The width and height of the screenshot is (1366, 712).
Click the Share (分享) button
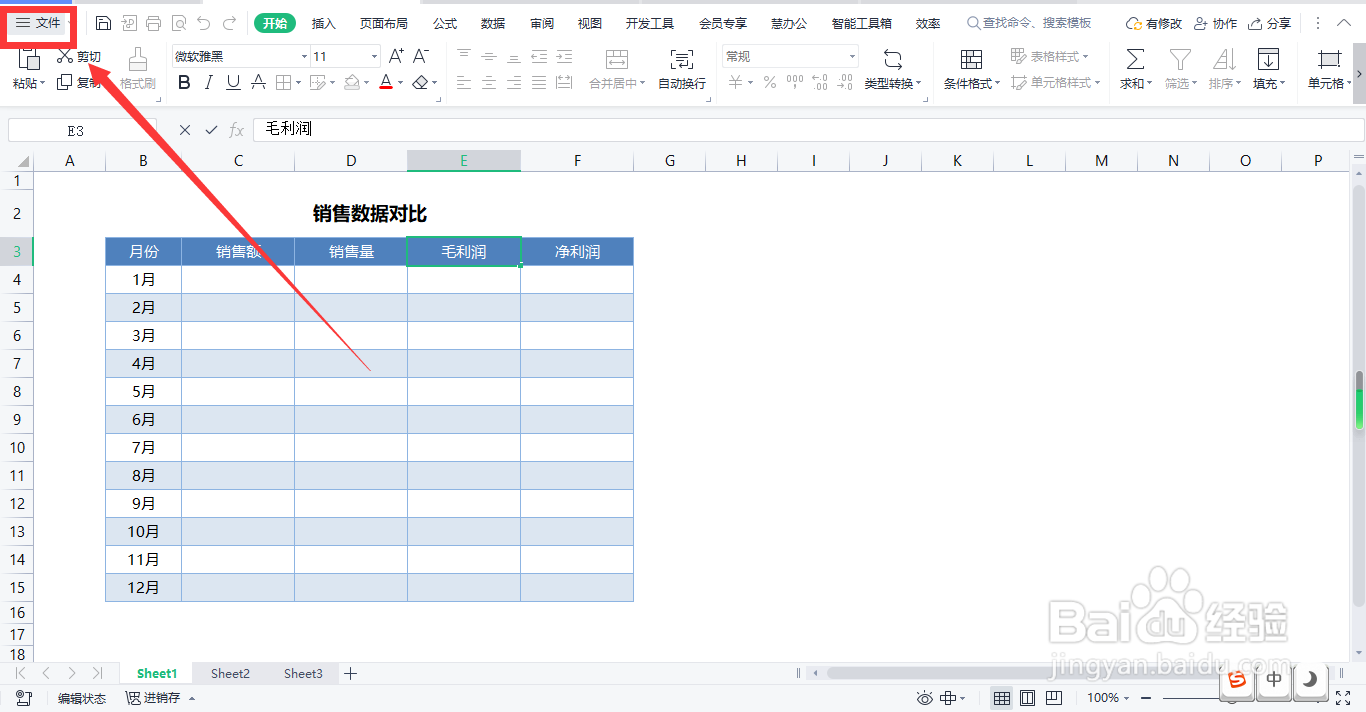pyautogui.click(x=1269, y=23)
